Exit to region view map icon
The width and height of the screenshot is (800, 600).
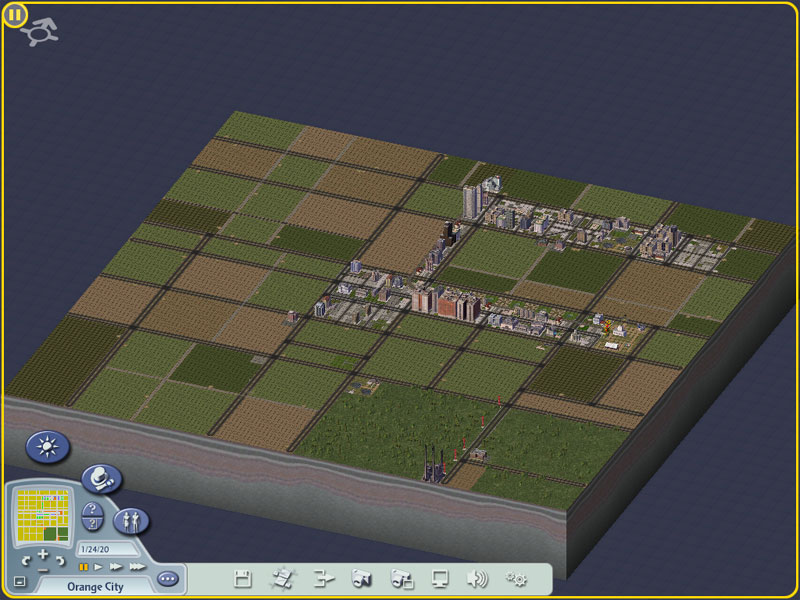click(283, 579)
